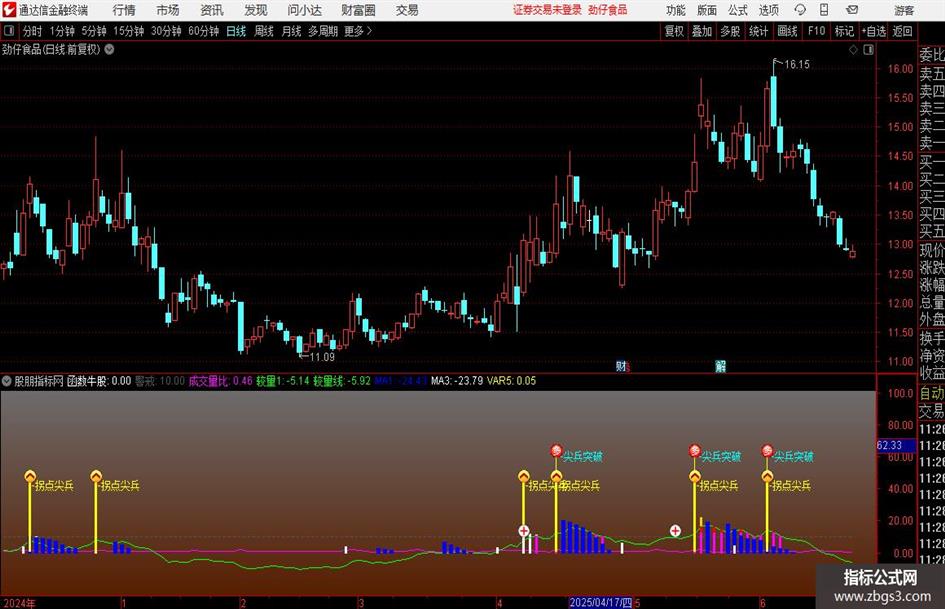Screen dimensions: 945x609
Task: Expand the 劲仔食品 chart title dropdown arrow
Action: click(x=109, y=49)
